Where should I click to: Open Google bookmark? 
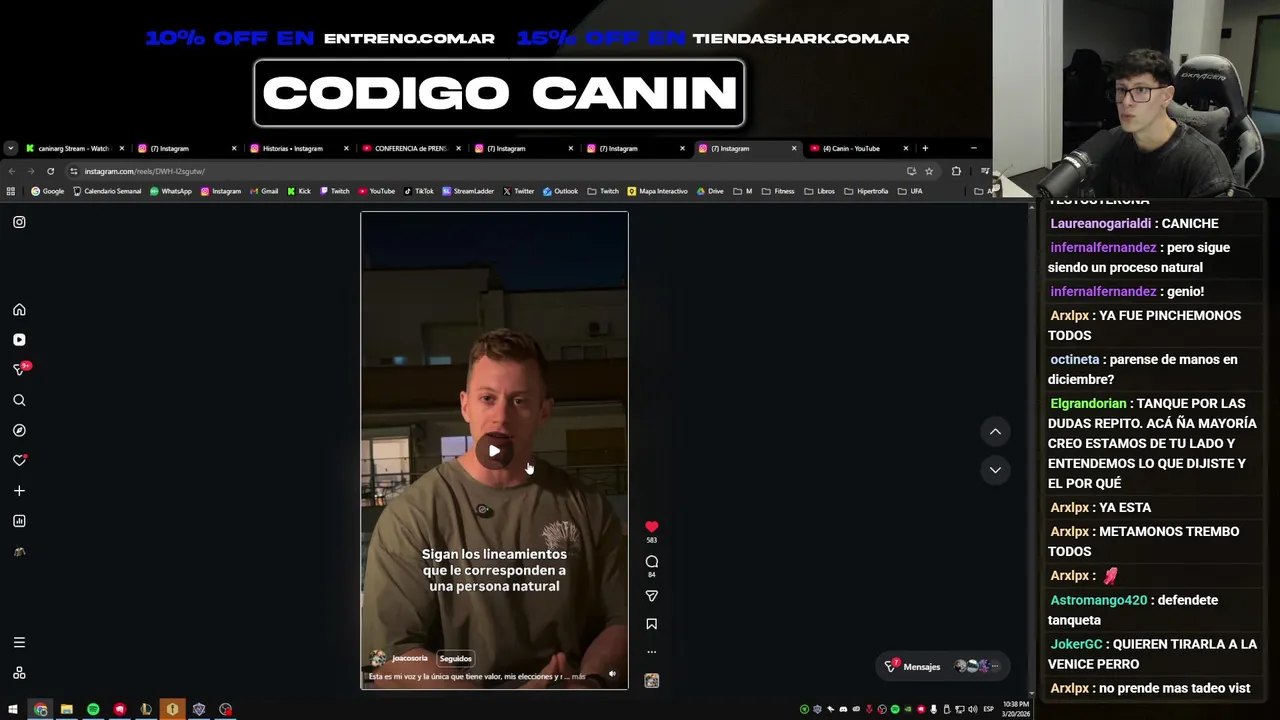coord(48,191)
